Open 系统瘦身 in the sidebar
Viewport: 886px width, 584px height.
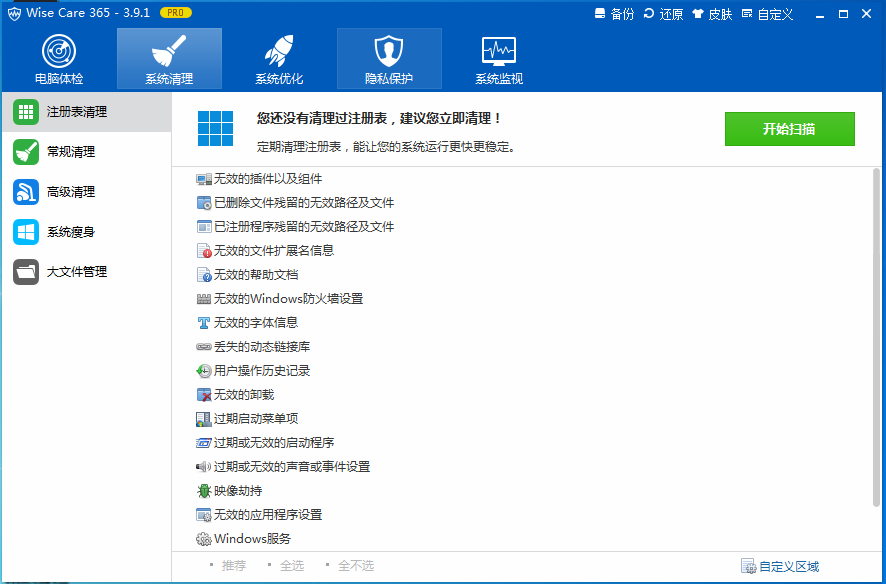click(70, 232)
